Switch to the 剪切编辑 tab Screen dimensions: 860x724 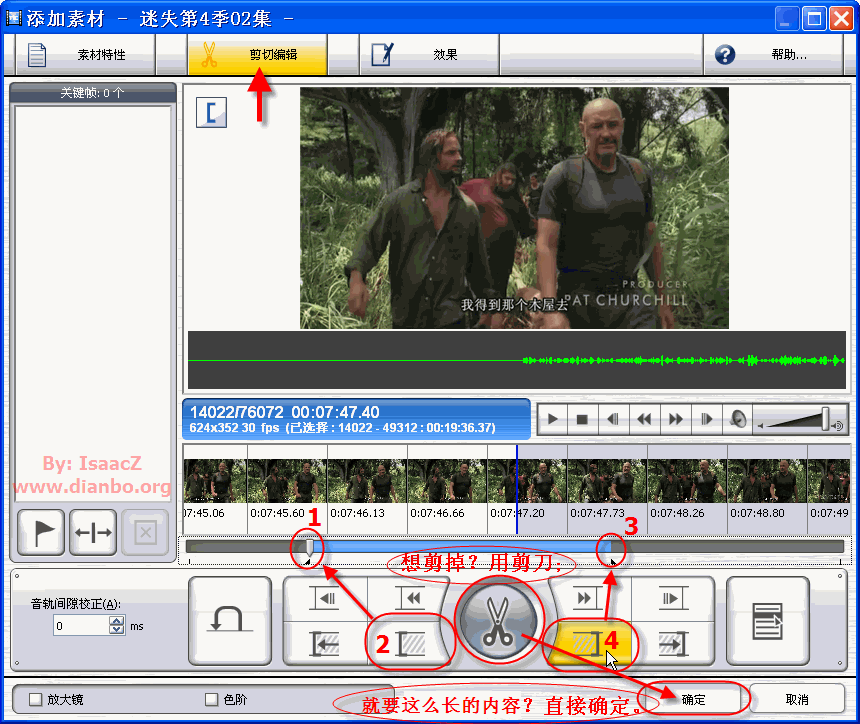(257, 54)
